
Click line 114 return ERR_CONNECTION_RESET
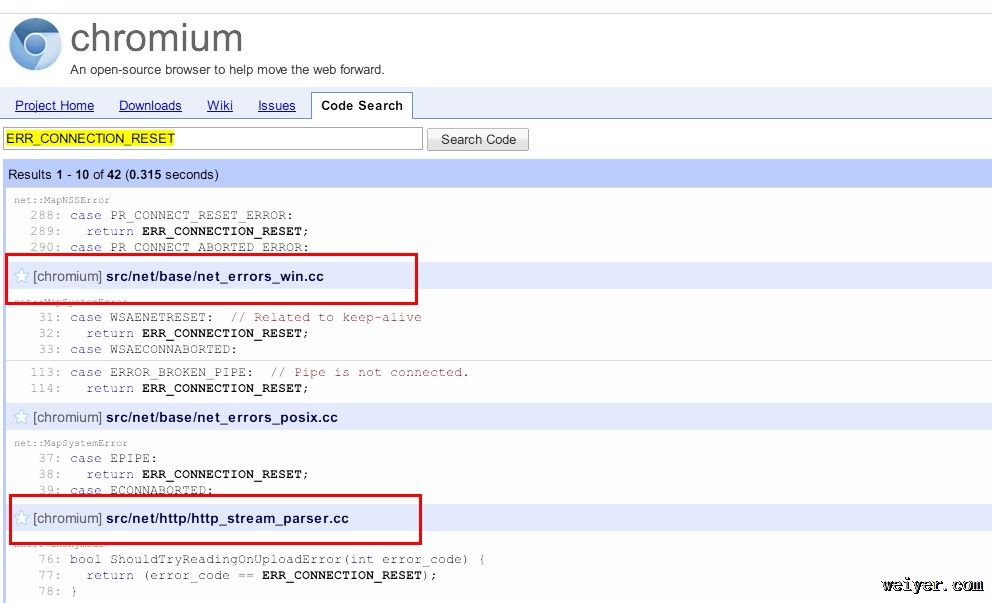169,388
